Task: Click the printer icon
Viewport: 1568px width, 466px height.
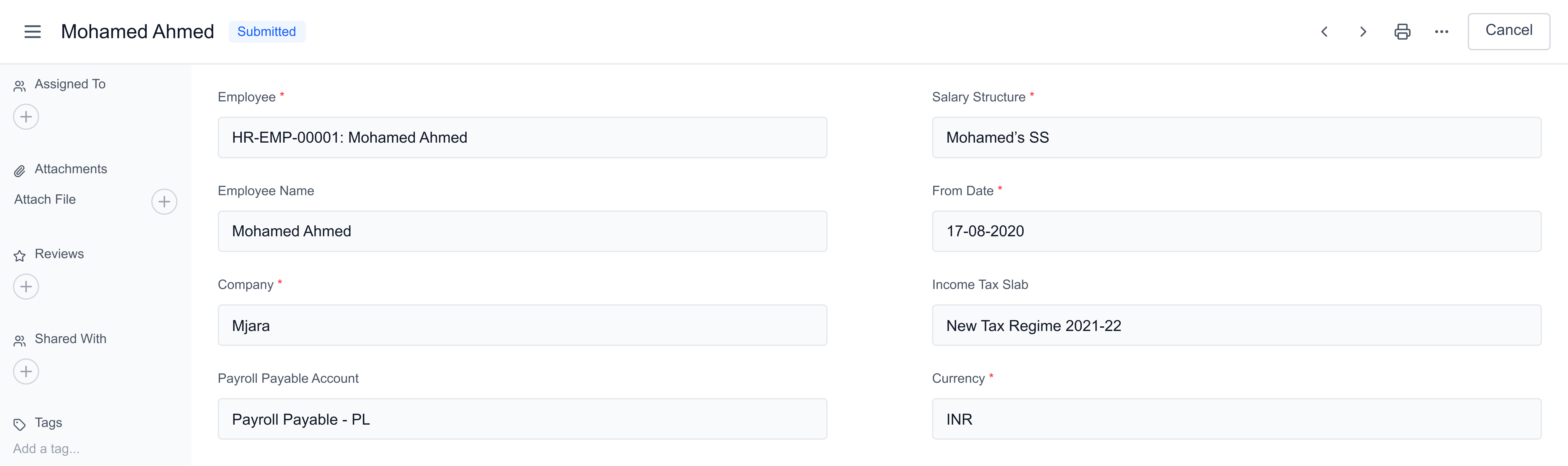Action: point(1402,32)
